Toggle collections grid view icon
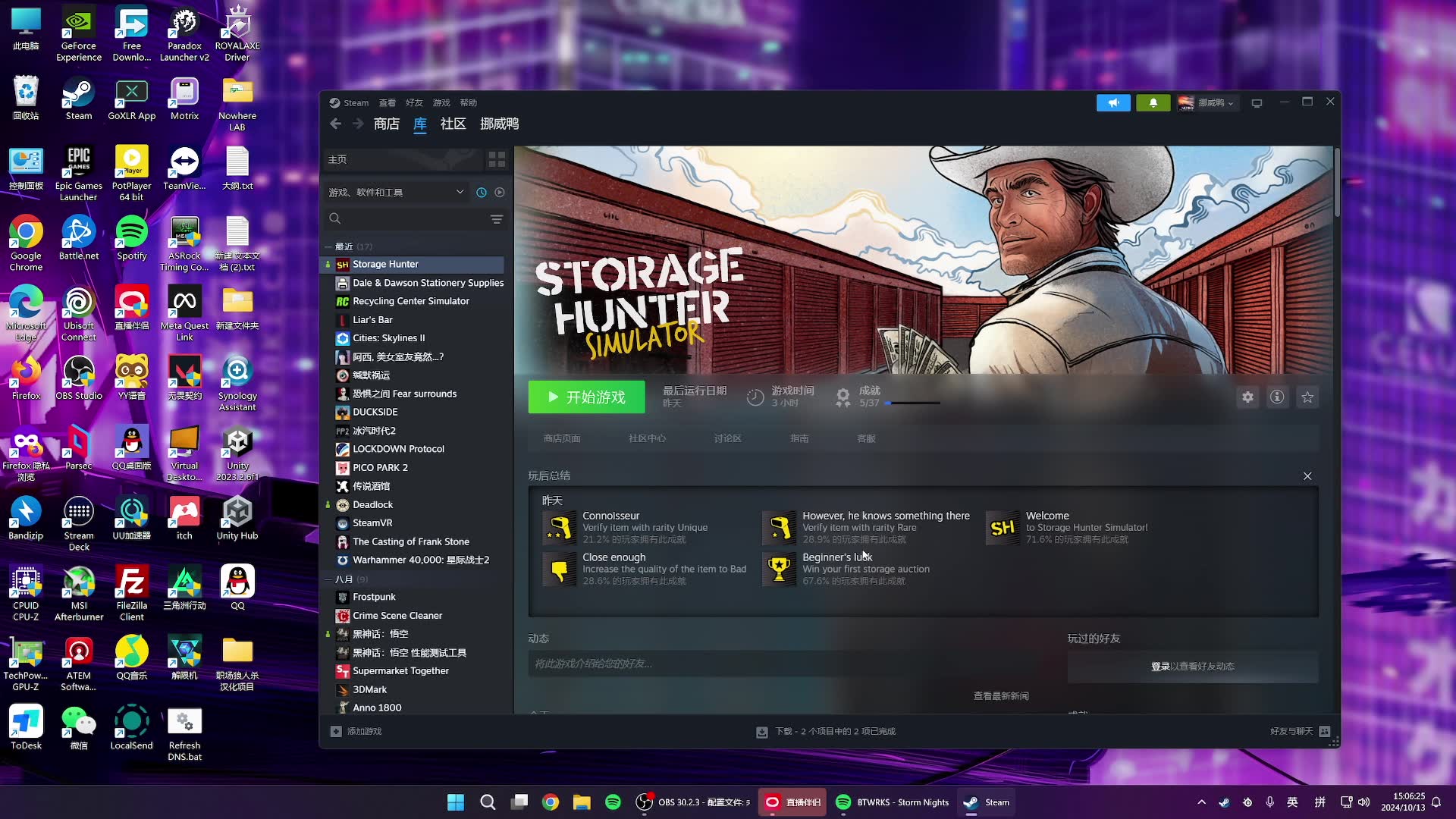The image size is (1456, 819). pyautogui.click(x=497, y=159)
